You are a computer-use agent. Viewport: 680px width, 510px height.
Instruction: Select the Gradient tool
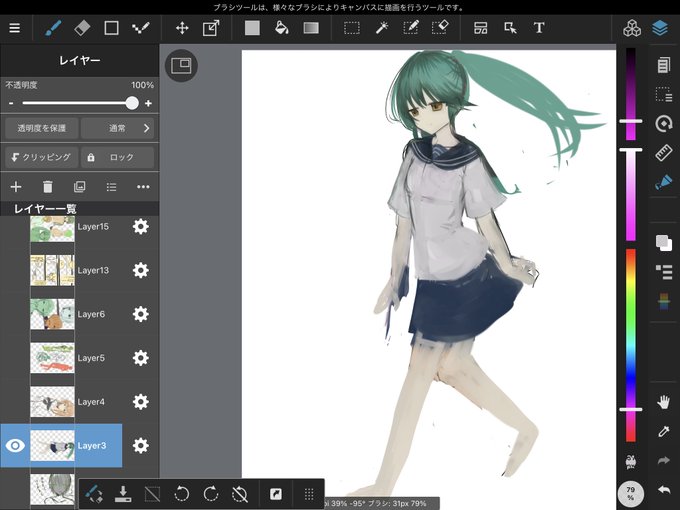(311, 29)
